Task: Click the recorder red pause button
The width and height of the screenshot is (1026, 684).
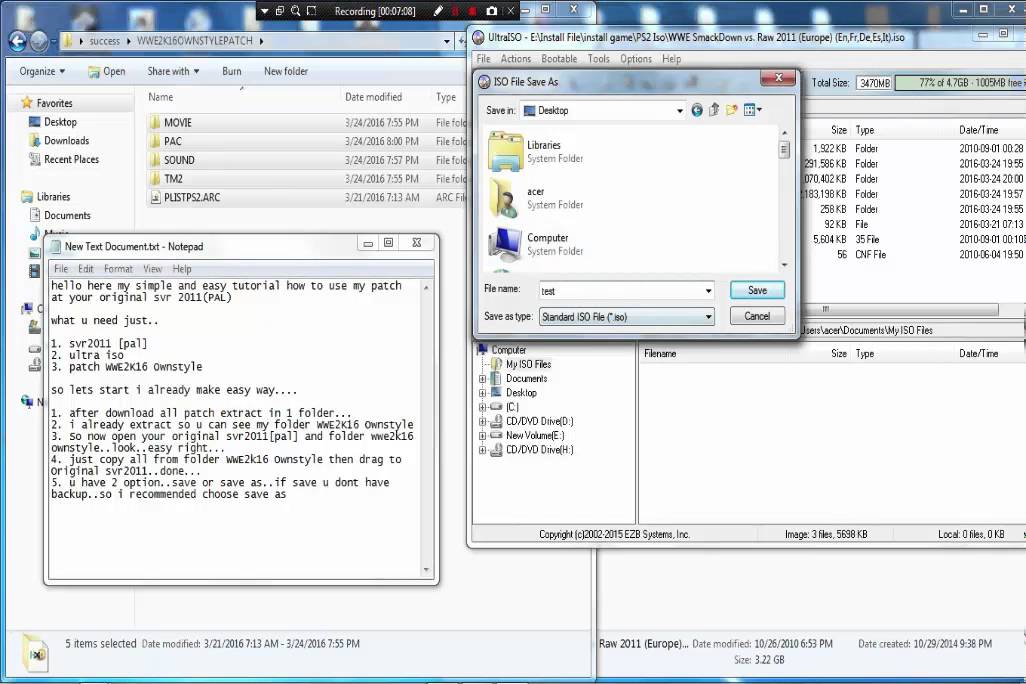Action: [456, 11]
